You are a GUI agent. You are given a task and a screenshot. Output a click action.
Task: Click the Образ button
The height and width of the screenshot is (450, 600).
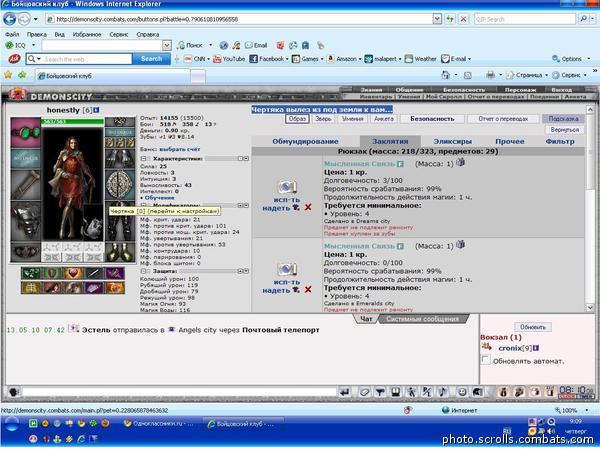pyautogui.click(x=297, y=119)
